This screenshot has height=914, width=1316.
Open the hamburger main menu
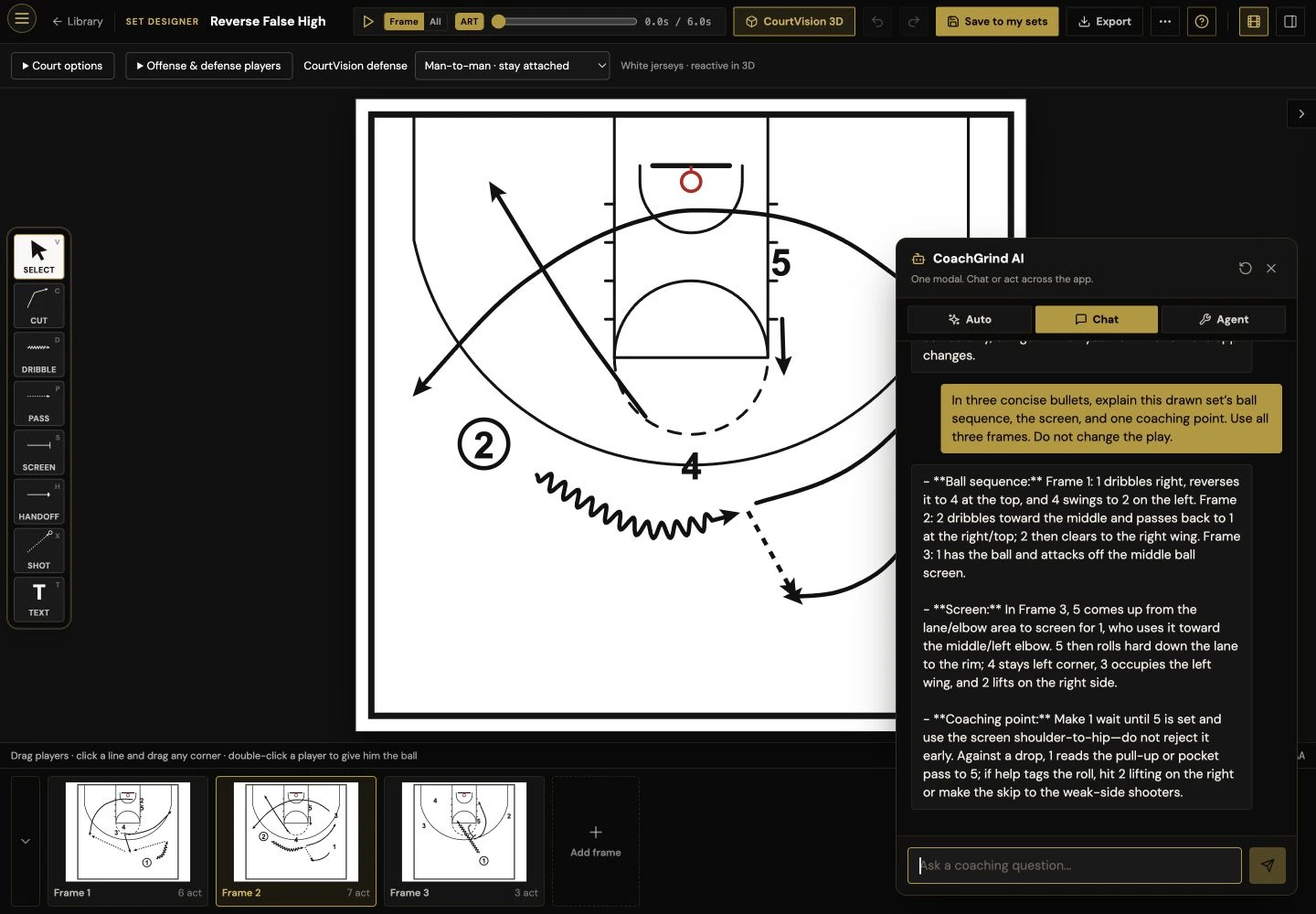click(22, 18)
